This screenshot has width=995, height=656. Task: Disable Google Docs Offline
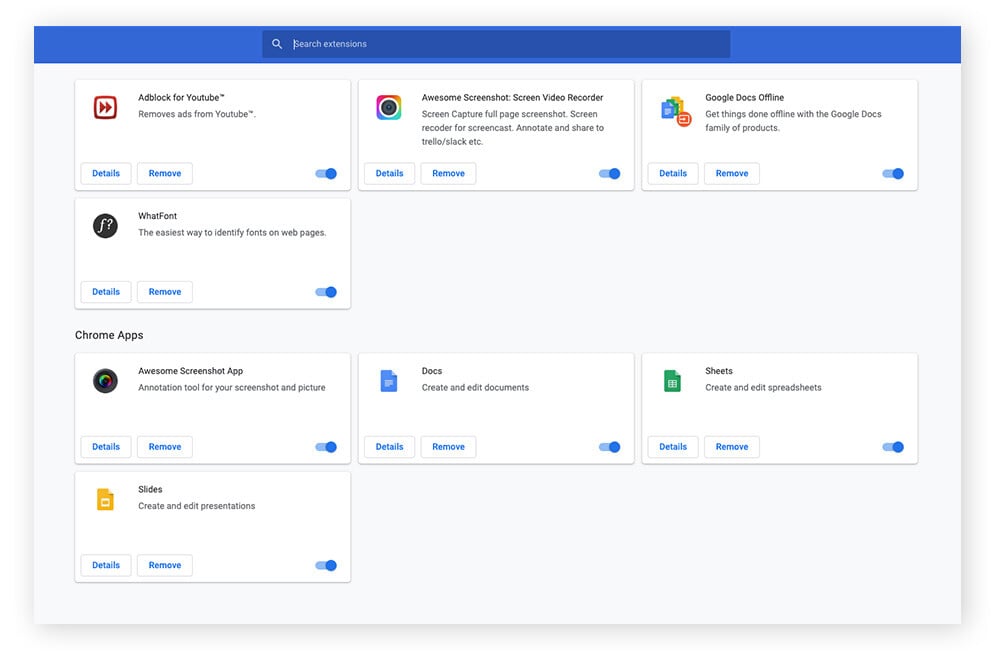(x=892, y=173)
